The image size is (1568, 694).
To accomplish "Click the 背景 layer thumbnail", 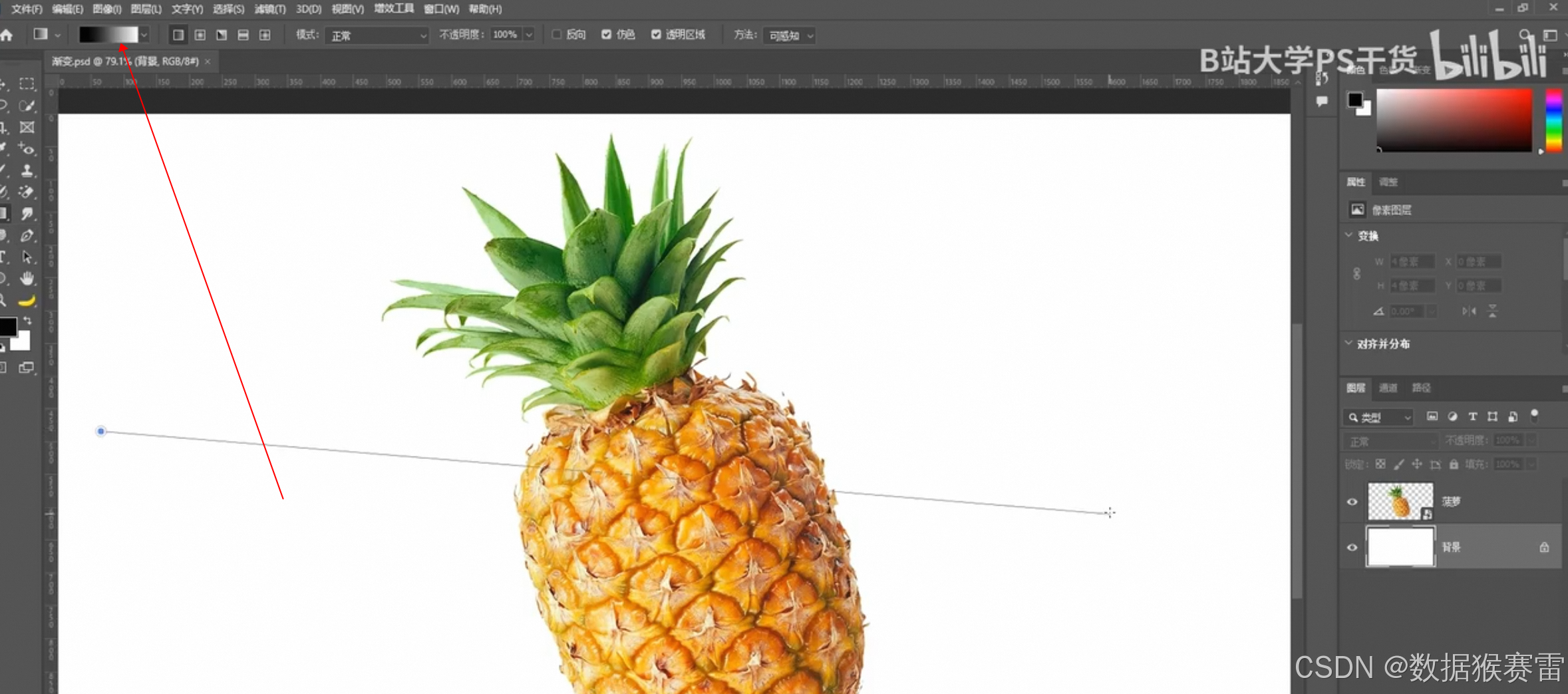I will pos(1400,547).
